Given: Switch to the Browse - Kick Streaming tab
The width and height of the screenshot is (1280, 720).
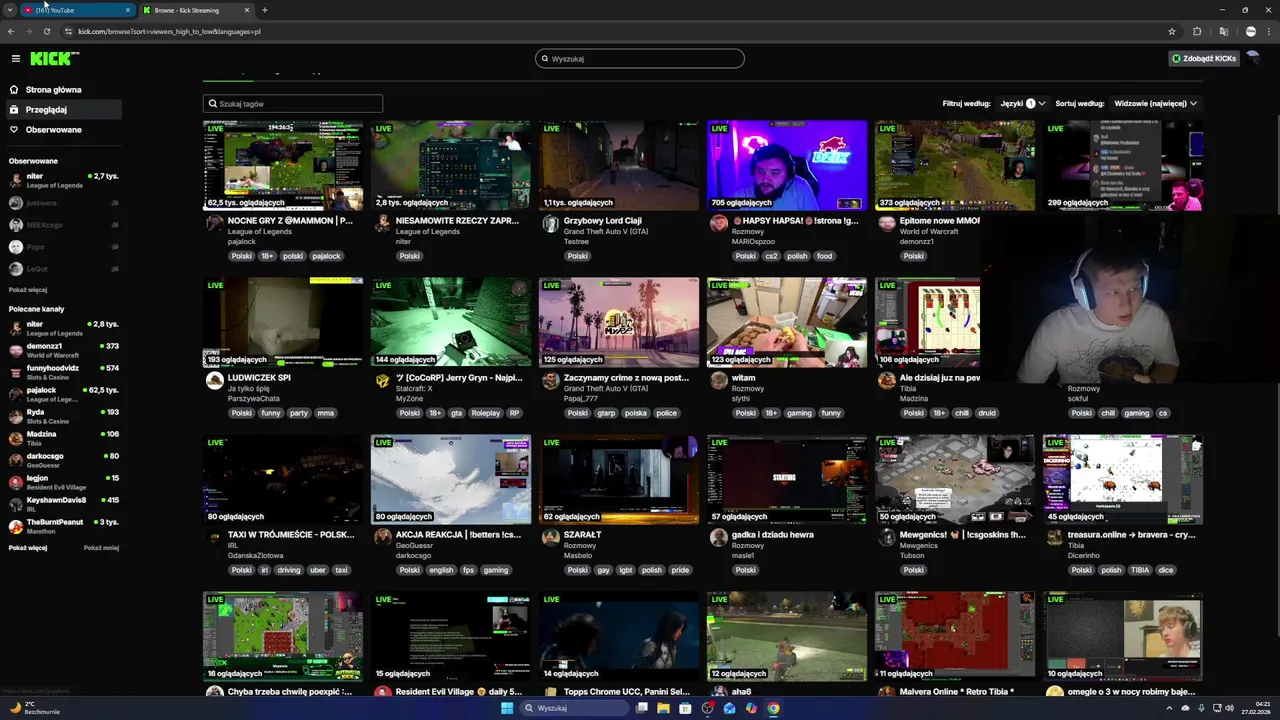Looking at the screenshot, I should (x=196, y=10).
